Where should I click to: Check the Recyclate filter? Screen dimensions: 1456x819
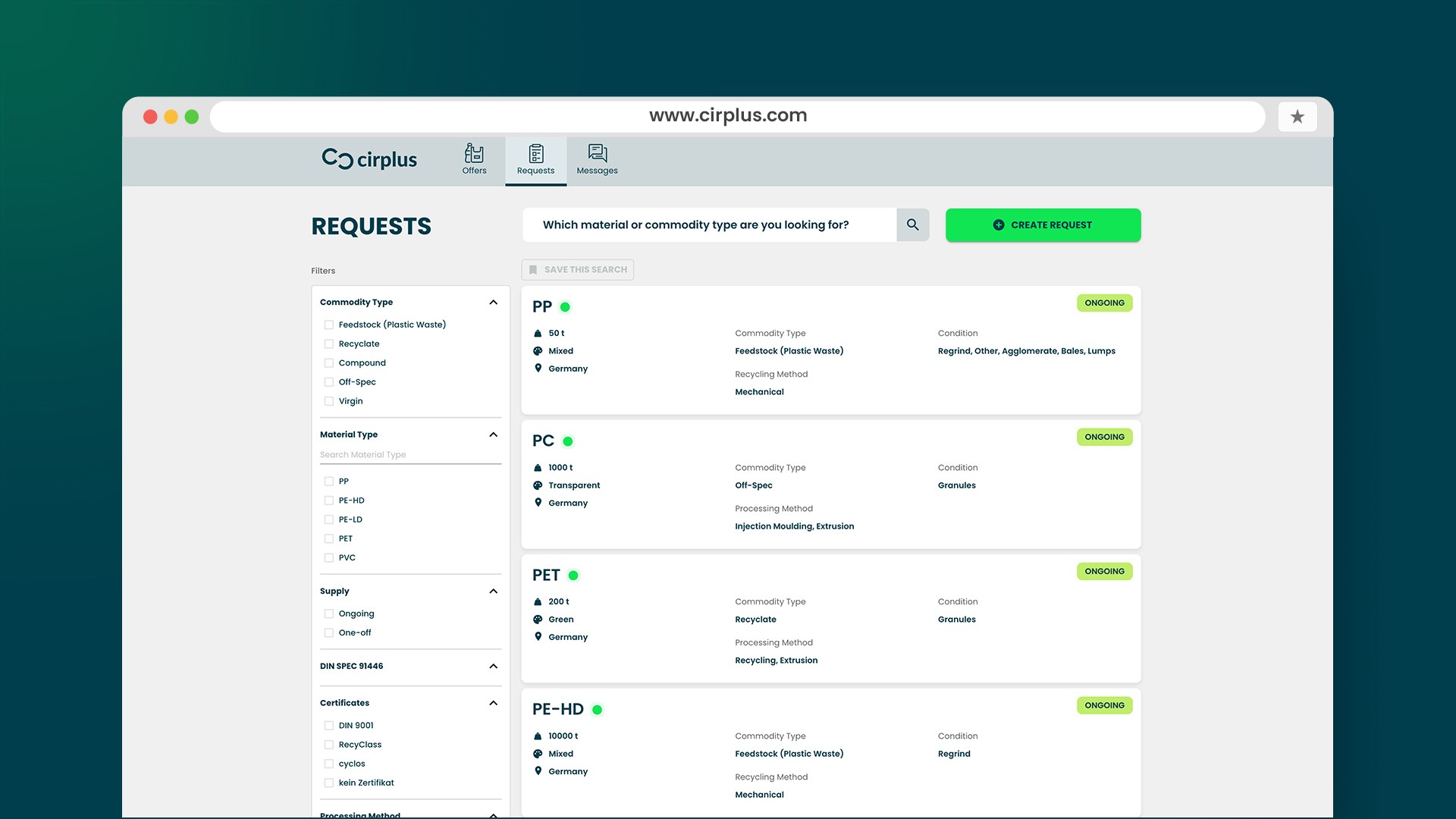click(x=329, y=344)
